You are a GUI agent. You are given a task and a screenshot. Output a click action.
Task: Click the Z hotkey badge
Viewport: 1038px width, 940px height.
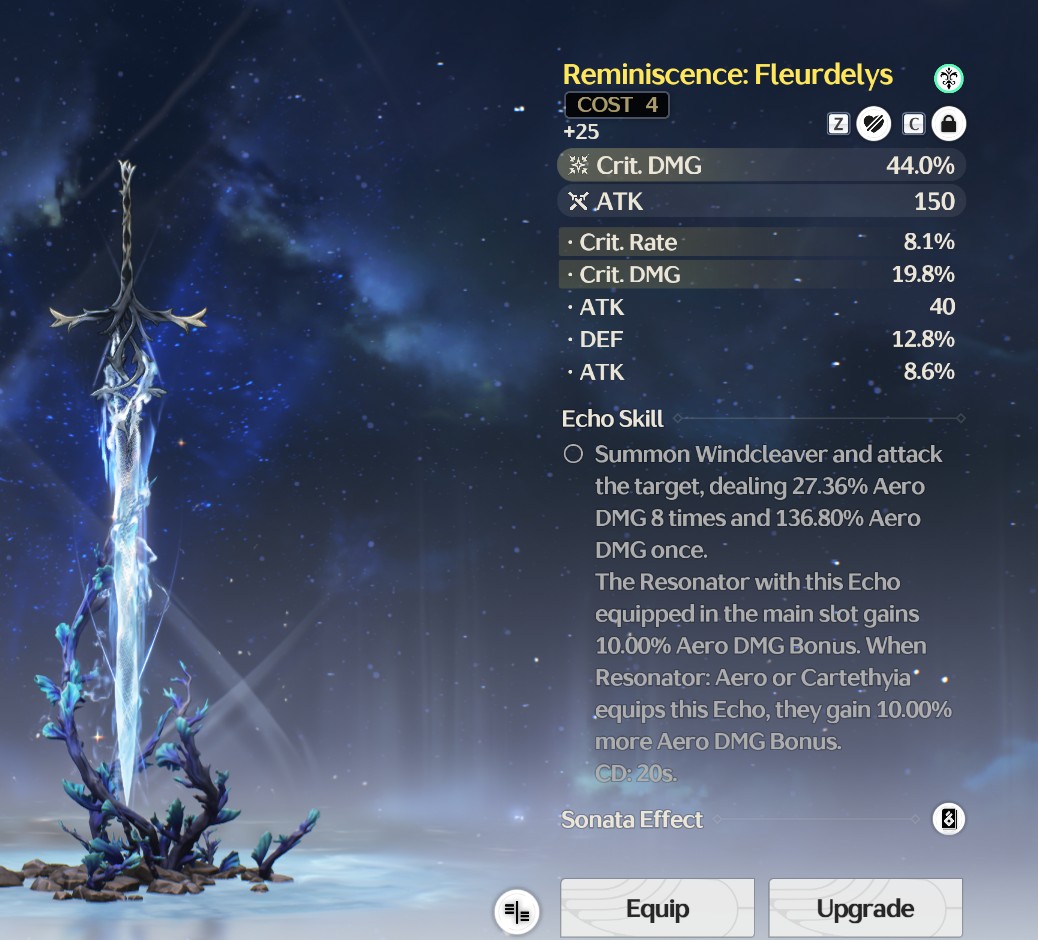coord(838,124)
